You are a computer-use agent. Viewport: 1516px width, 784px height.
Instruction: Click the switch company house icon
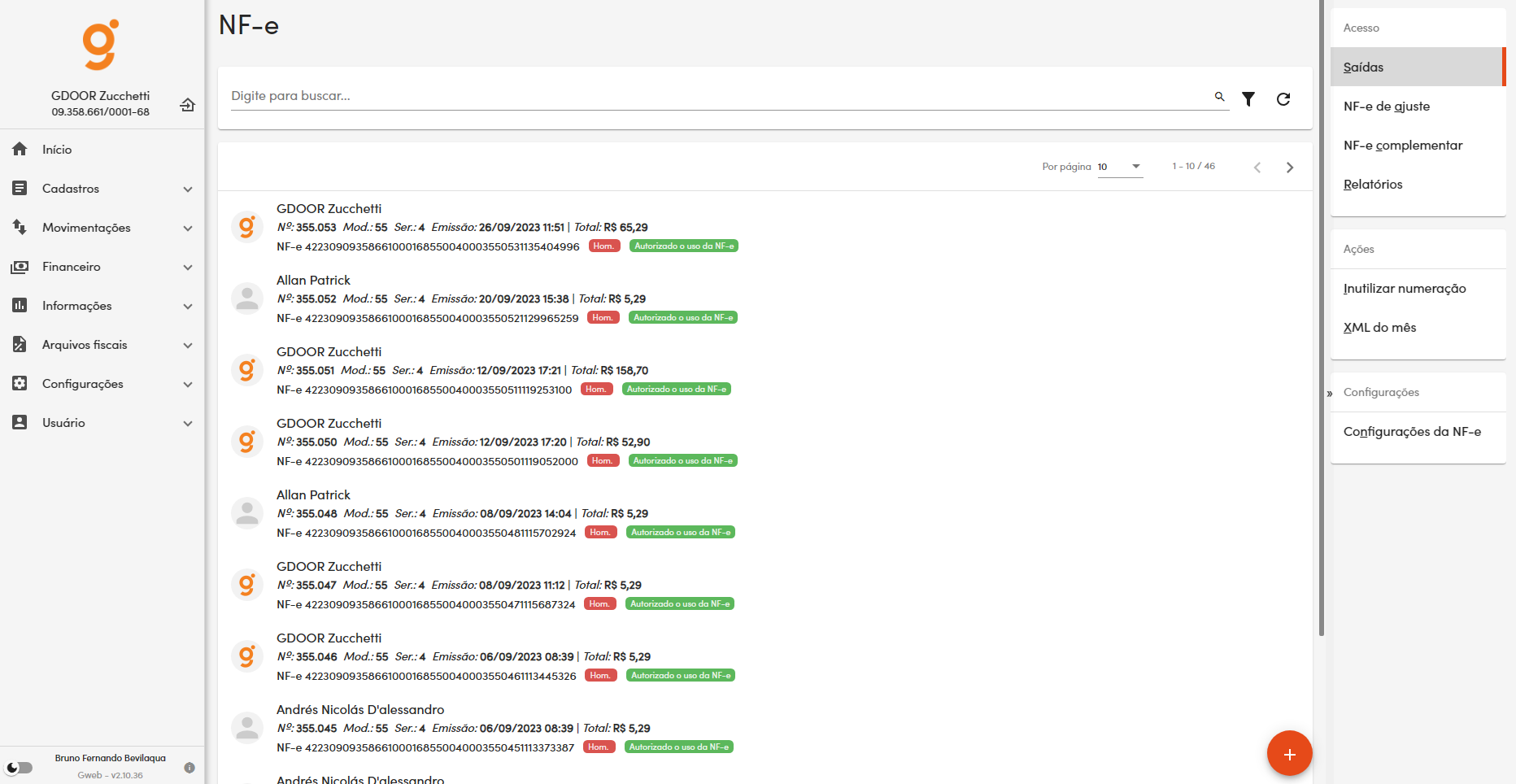188,104
